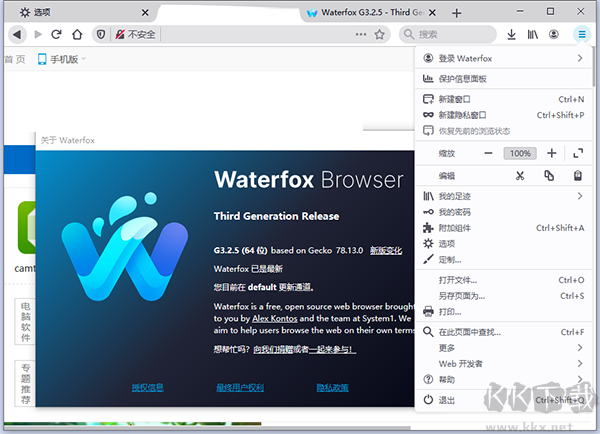The image size is (600, 434).
Task: Select 在此页面中查找... menu item
Action: [x=504, y=332]
